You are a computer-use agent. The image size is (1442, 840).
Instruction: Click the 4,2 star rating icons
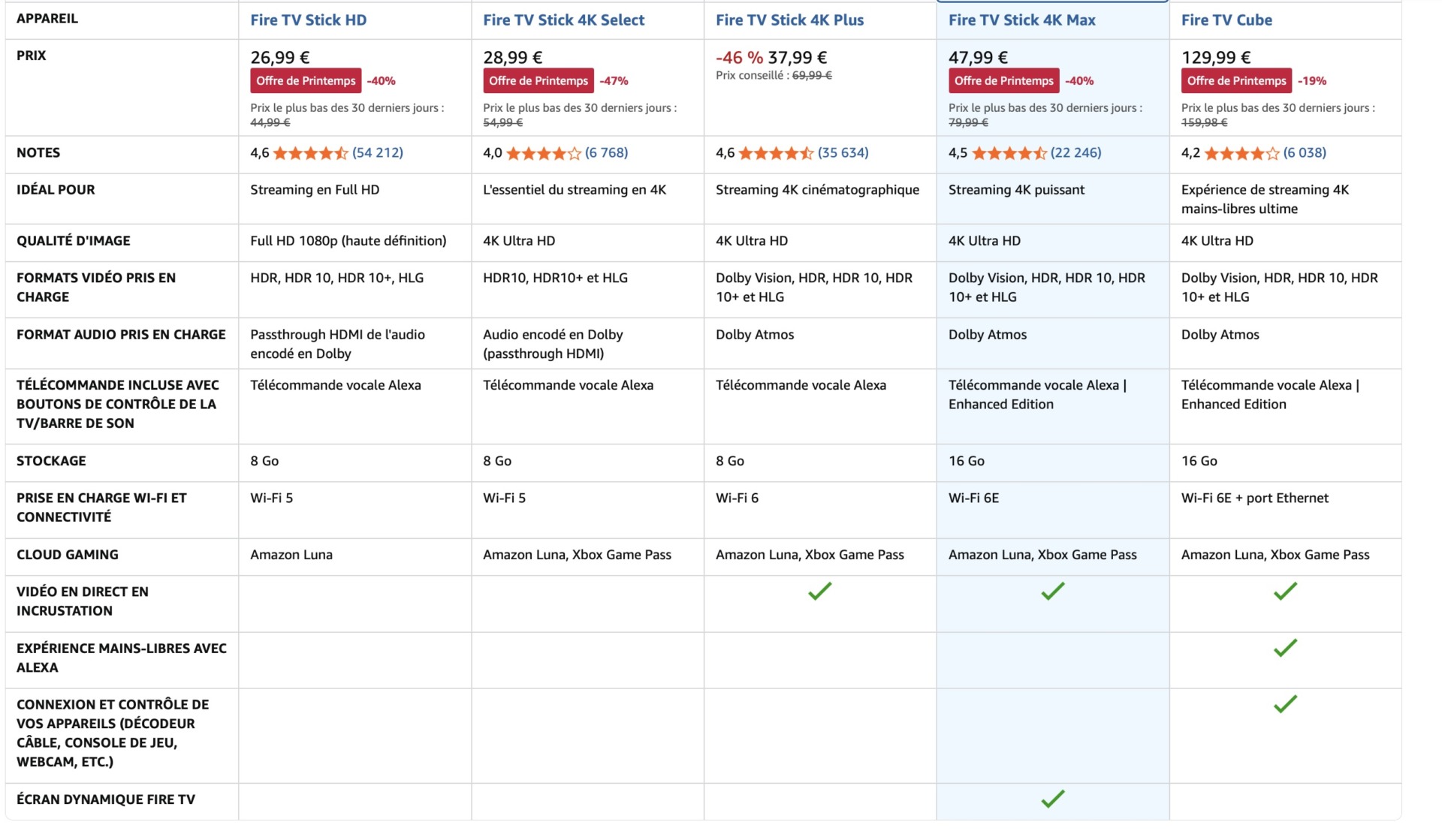click(x=1242, y=153)
